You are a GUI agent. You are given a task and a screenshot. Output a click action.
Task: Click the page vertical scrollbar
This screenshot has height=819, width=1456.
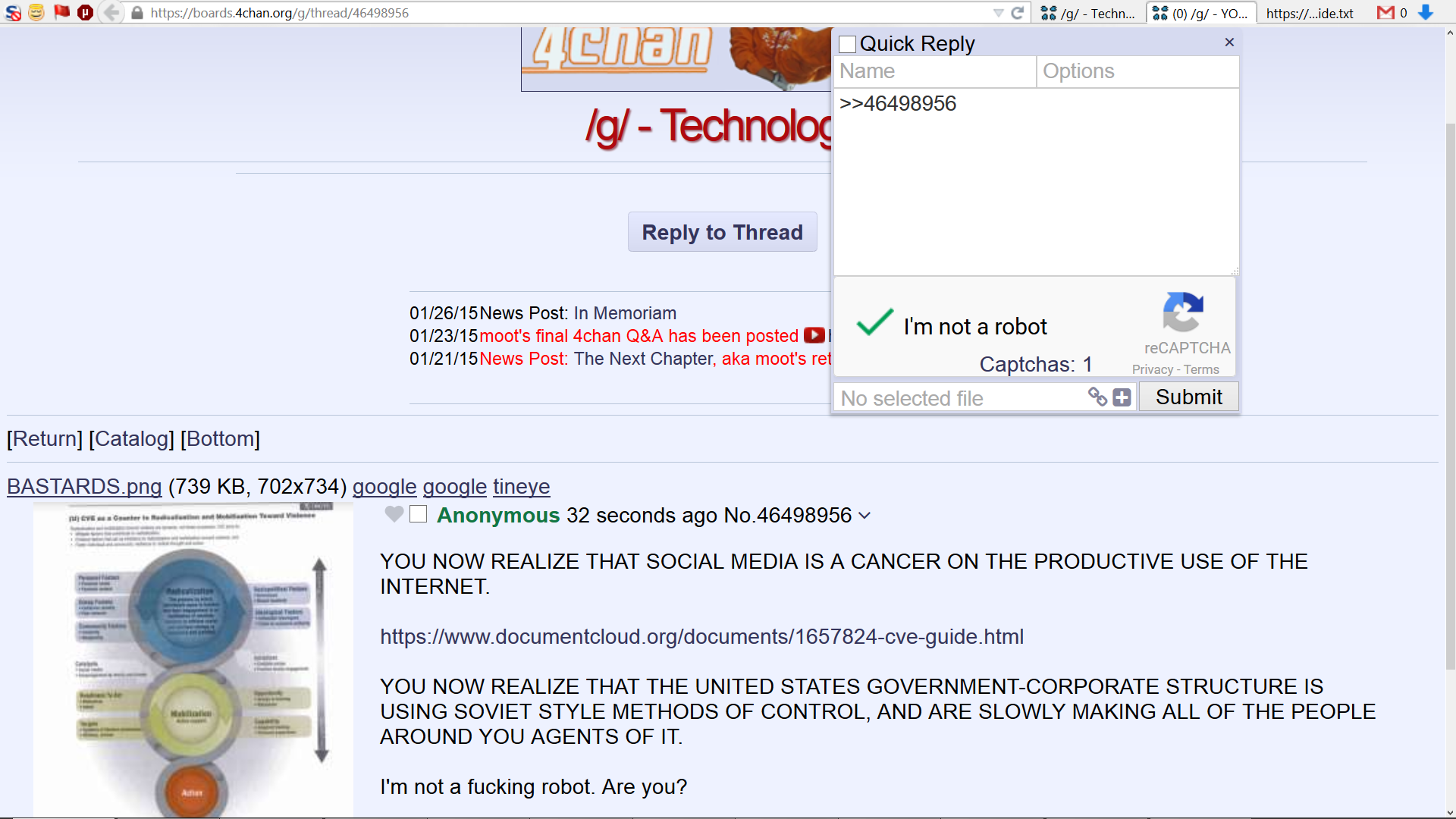[1450, 394]
